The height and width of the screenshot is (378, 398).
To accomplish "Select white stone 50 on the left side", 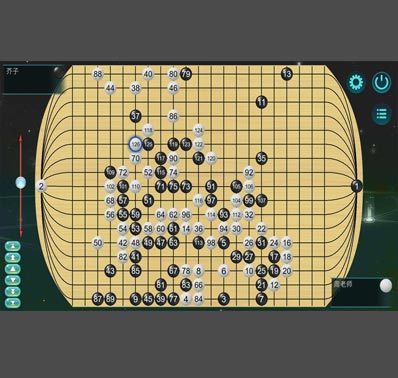I will 97,243.
